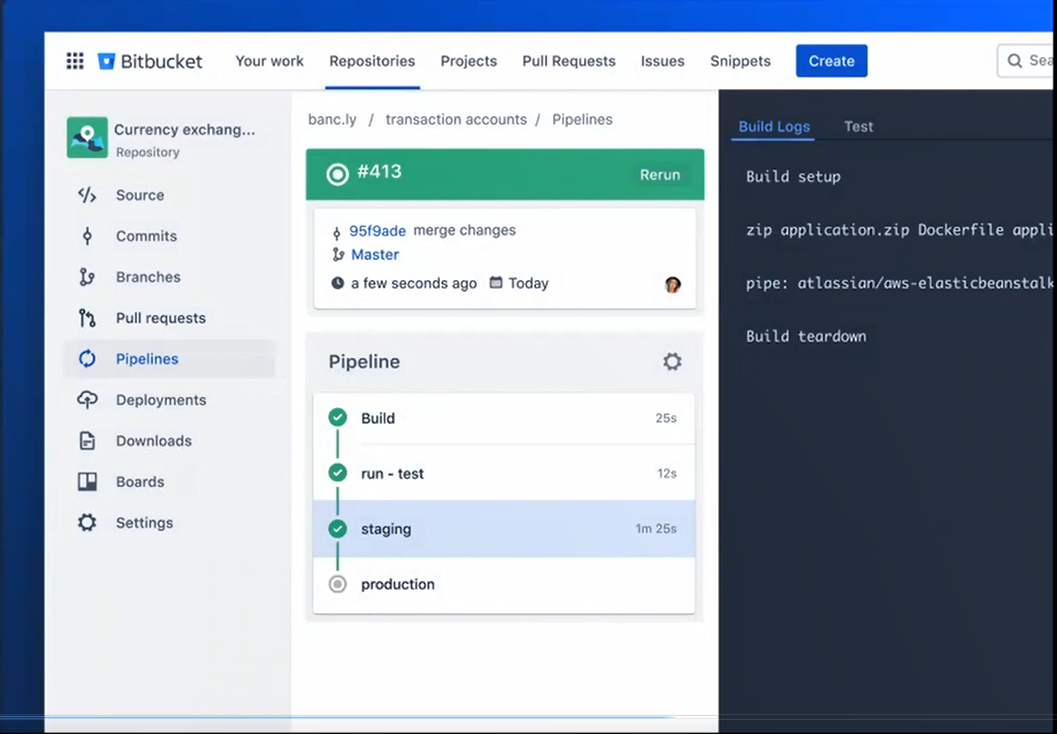Click the 'a few seconds ago' timestamp
This screenshot has width=1057, height=734.
pyautogui.click(x=414, y=284)
